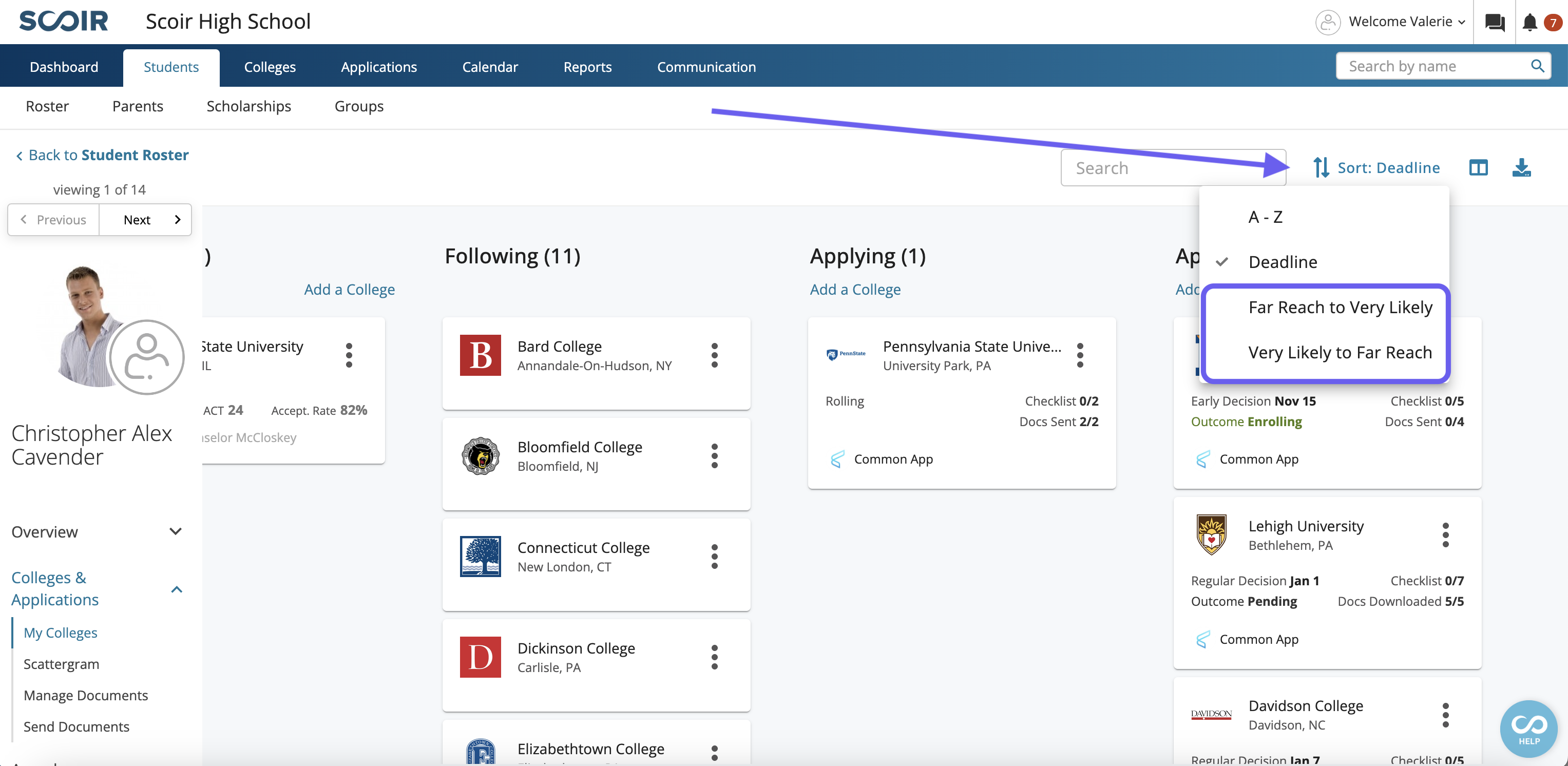Add a College in the first column
This screenshot has width=1568, height=766.
(x=350, y=289)
